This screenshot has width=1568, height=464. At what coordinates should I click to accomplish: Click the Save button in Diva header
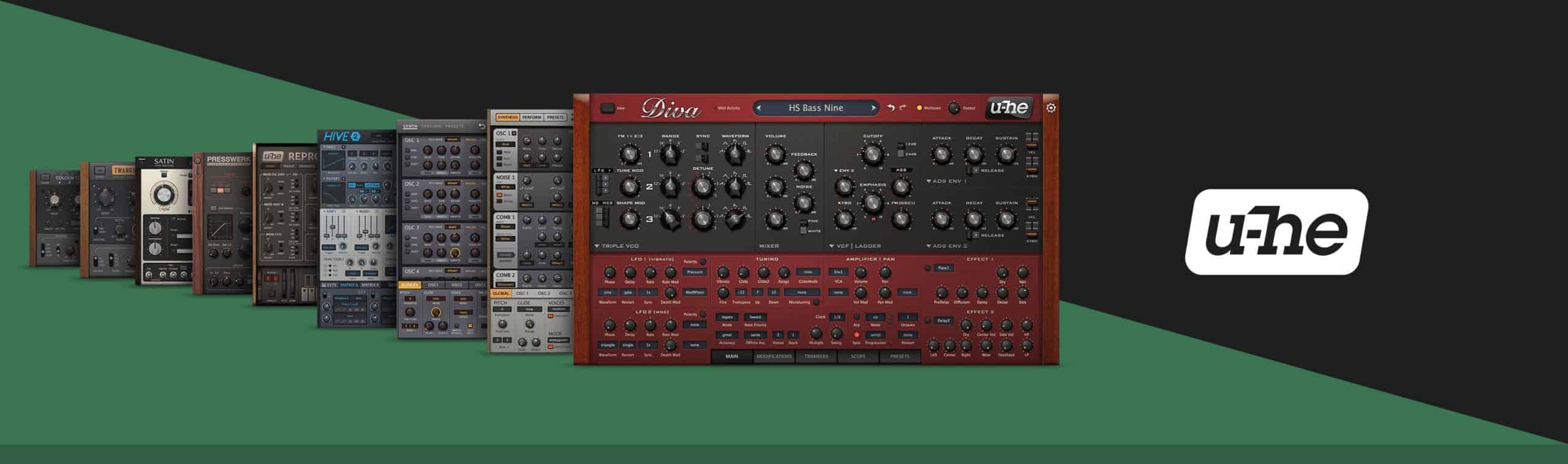click(x=608, y=108)
